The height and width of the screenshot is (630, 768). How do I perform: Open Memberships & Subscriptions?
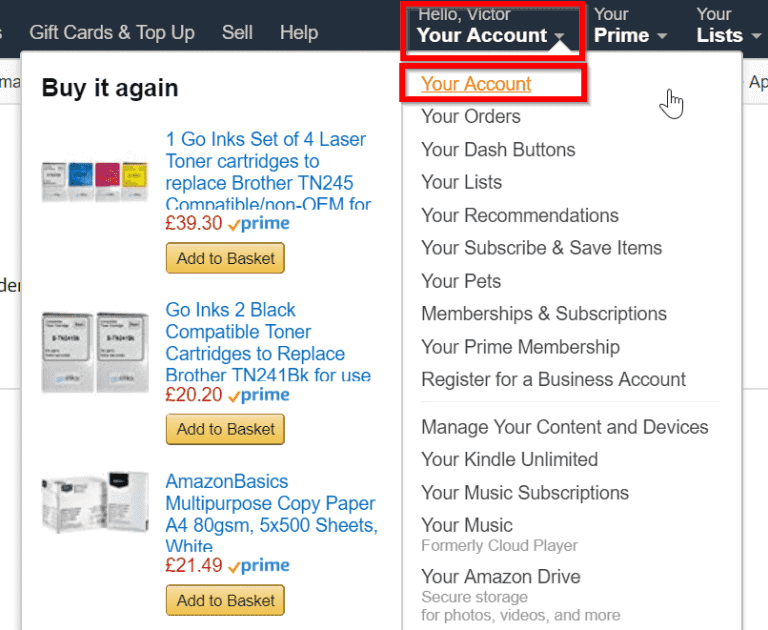[544, 314]
